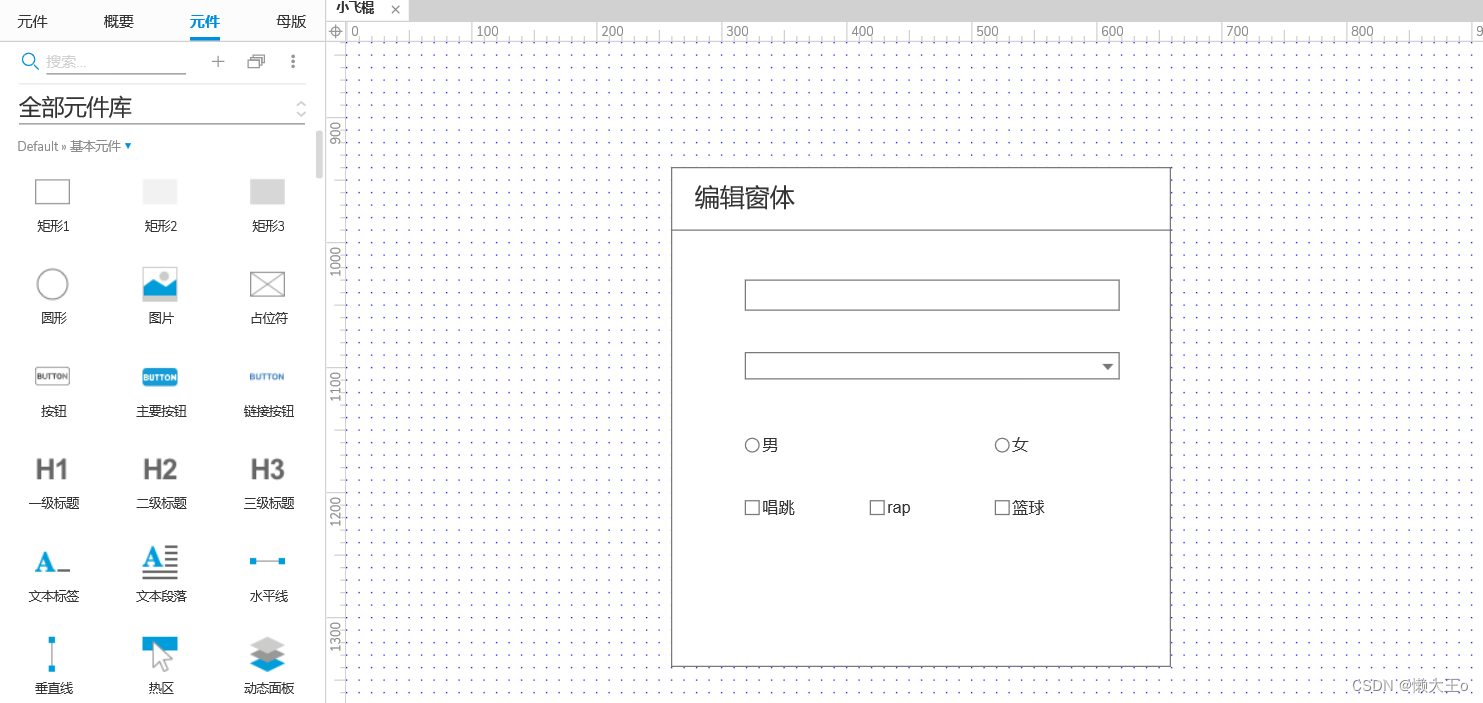
Task: Expand the 基本元件 category arrow
Action: point(128,146)
